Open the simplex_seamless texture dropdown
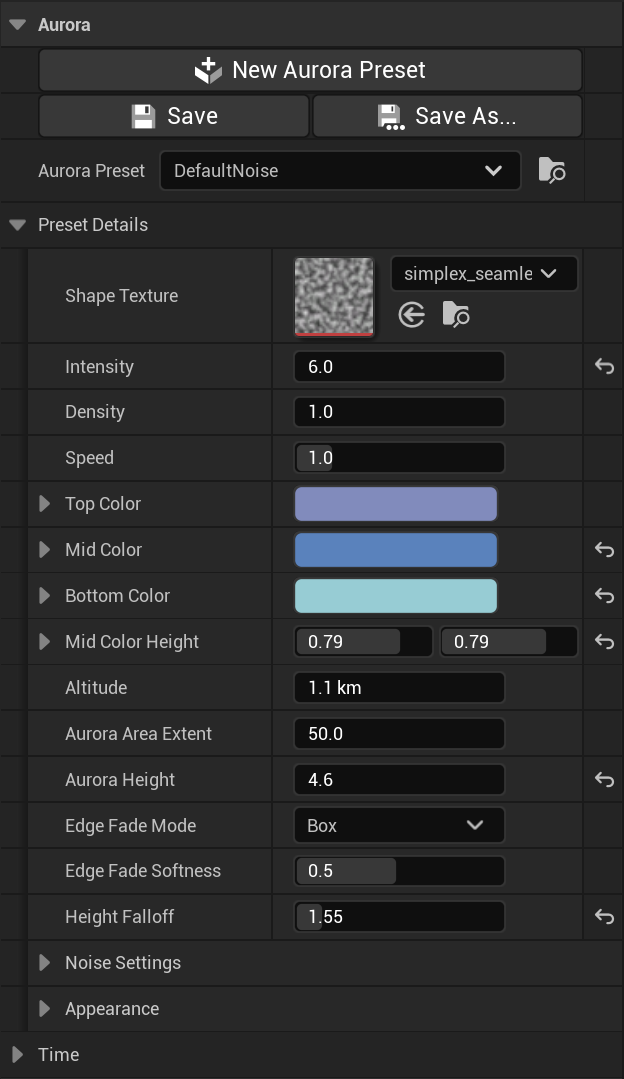 pos(485,274)
